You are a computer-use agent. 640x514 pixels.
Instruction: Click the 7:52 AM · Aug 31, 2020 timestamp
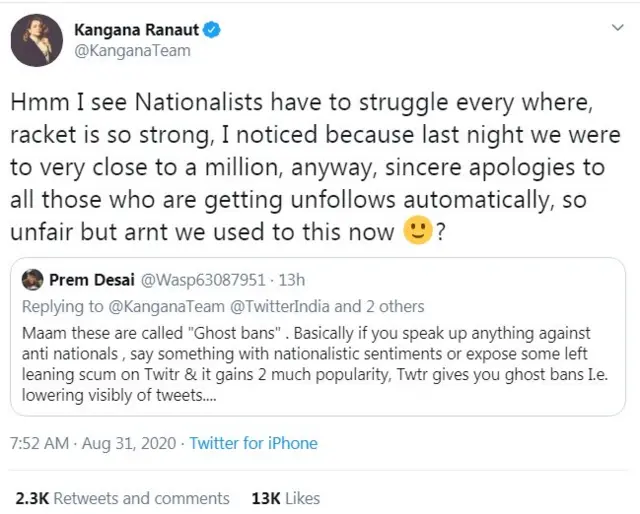tap(94, 443)
